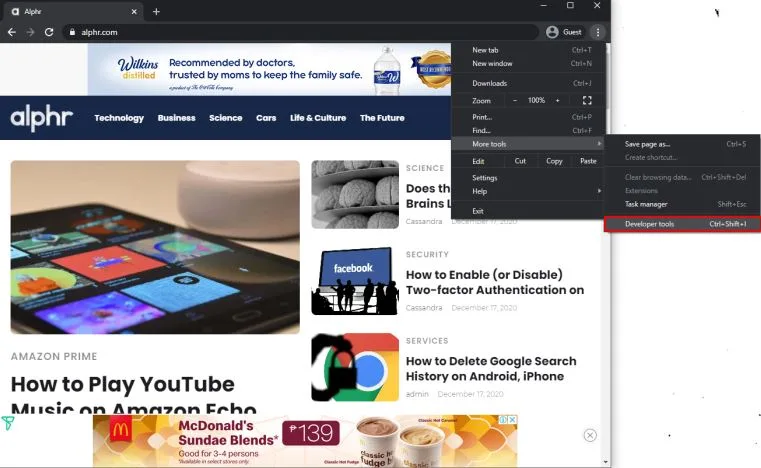The height and width of the screenshot is (468, 761).
Task: Click the alphr logo
Action: coord(42,117)
